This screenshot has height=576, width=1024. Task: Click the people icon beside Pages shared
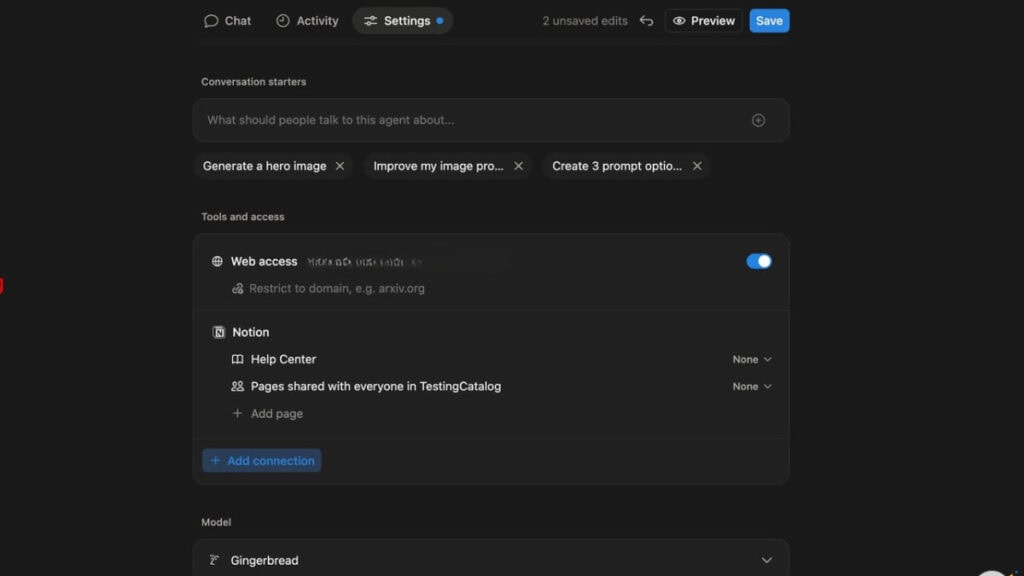tap(237, 386)
